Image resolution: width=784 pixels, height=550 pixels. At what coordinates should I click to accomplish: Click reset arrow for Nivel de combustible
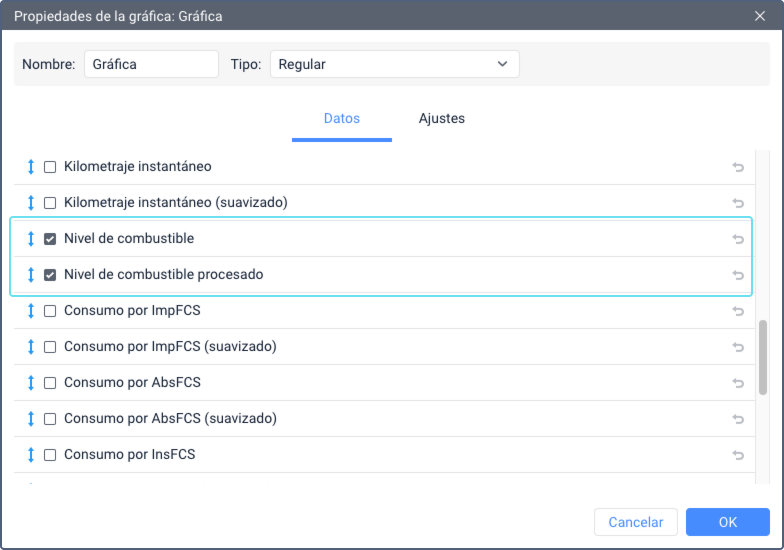click(738, 239)
